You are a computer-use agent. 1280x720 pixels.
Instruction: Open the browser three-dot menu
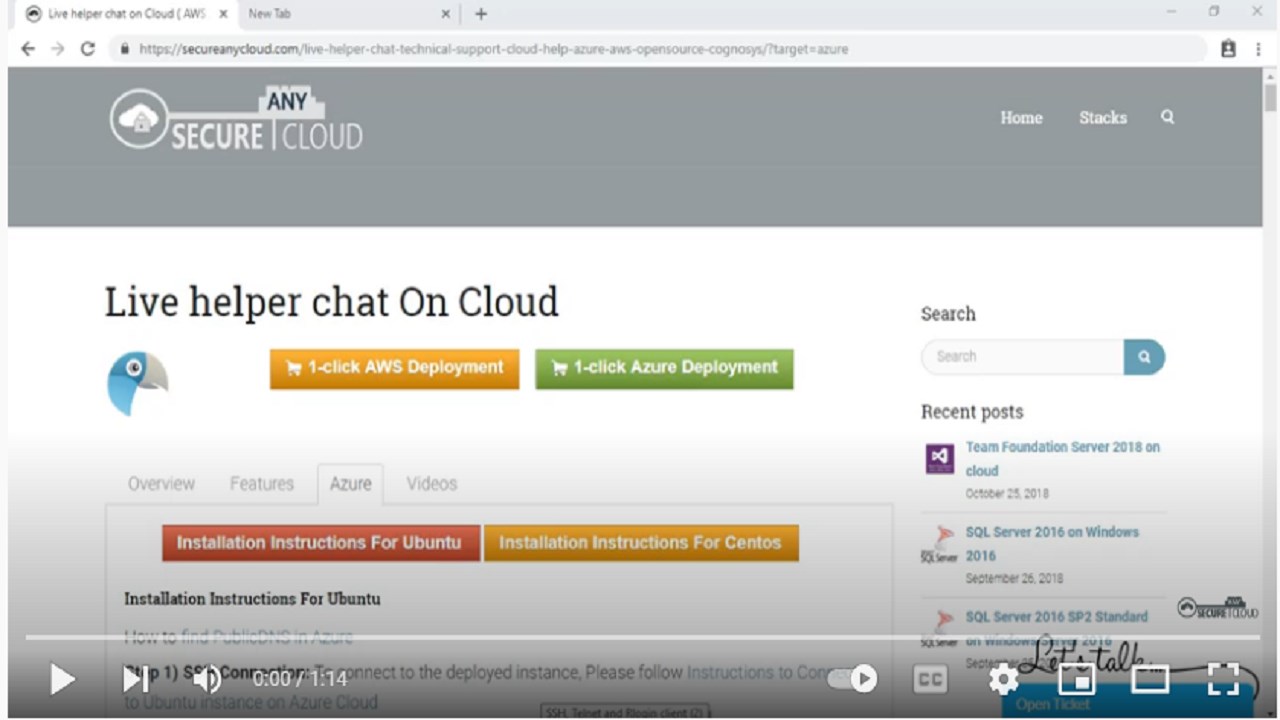(x=1258, y=48)
